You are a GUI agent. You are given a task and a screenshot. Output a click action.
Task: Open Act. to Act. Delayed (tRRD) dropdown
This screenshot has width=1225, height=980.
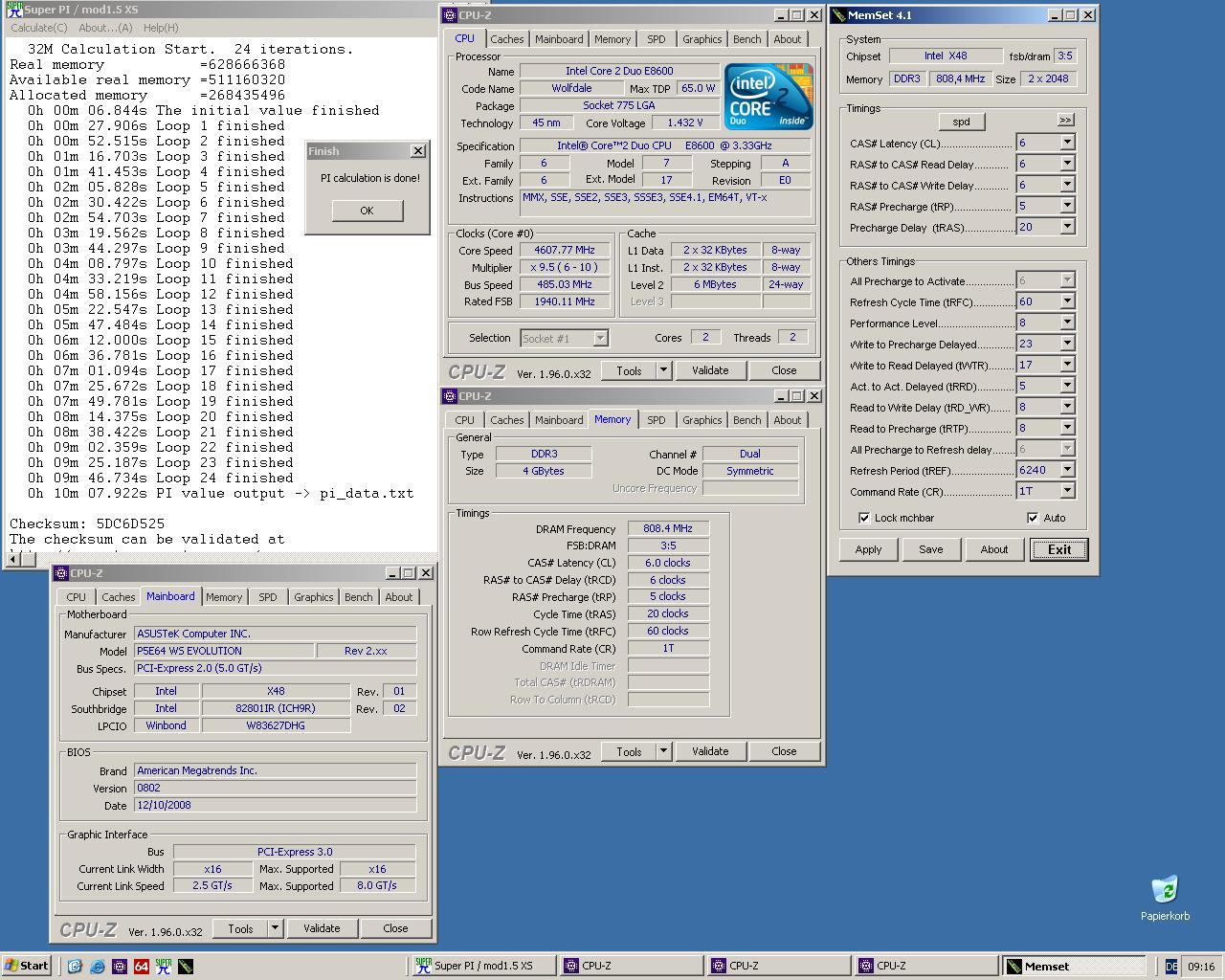[1067, 386]
